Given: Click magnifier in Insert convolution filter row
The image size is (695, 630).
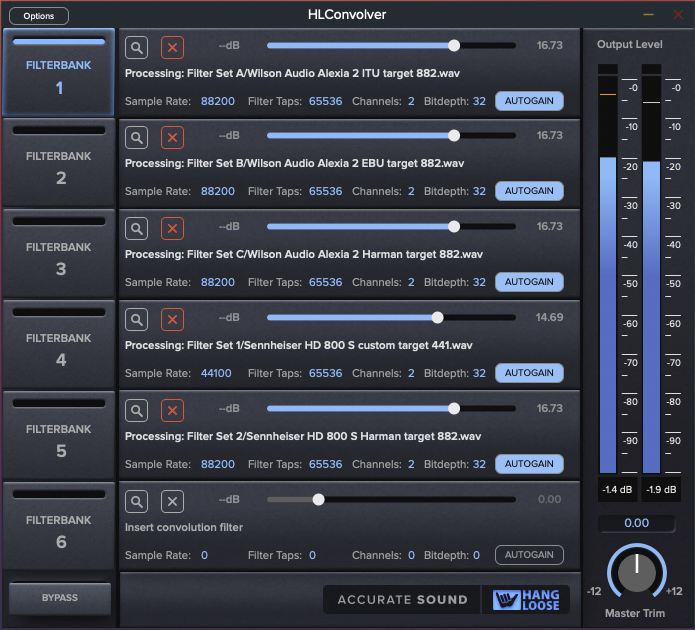Looking at the screenshot, I should click(x=137, y=501).
